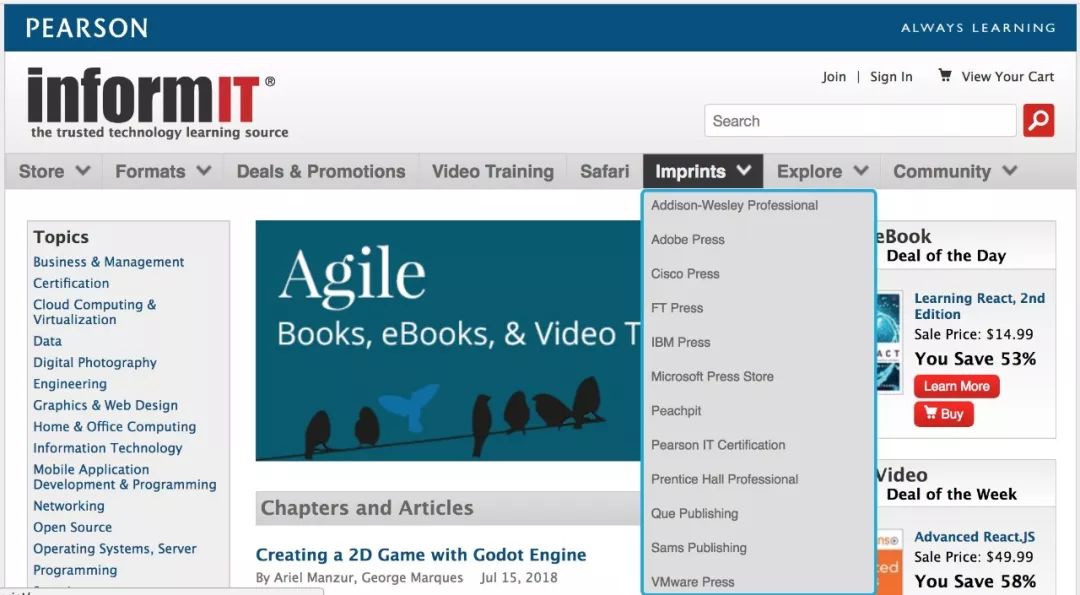Open Learning React, 2nd Edition link
The height and width of the screenshot is (595, 1080).
pos(979,306)
